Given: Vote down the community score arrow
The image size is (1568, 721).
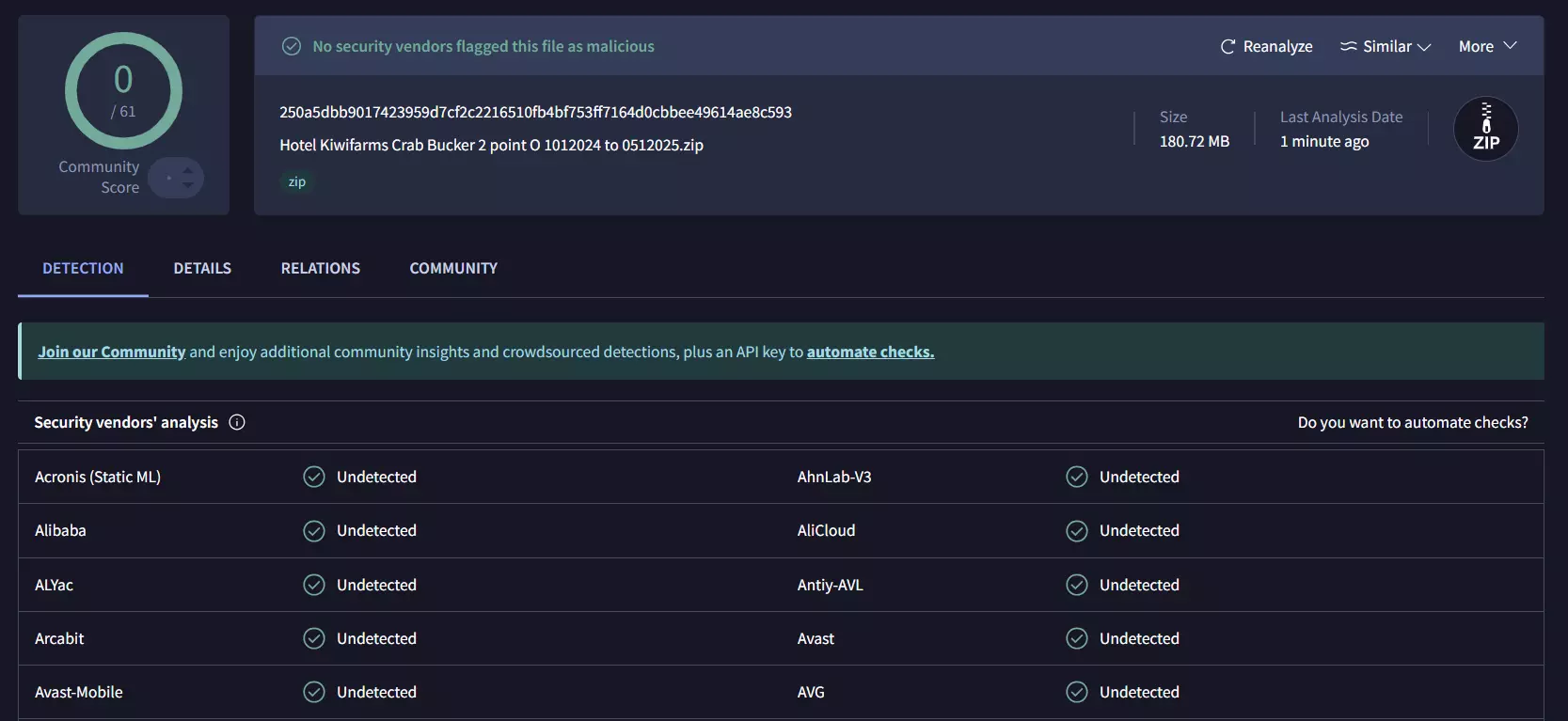Looking at the screenshot, I should 188,185.
